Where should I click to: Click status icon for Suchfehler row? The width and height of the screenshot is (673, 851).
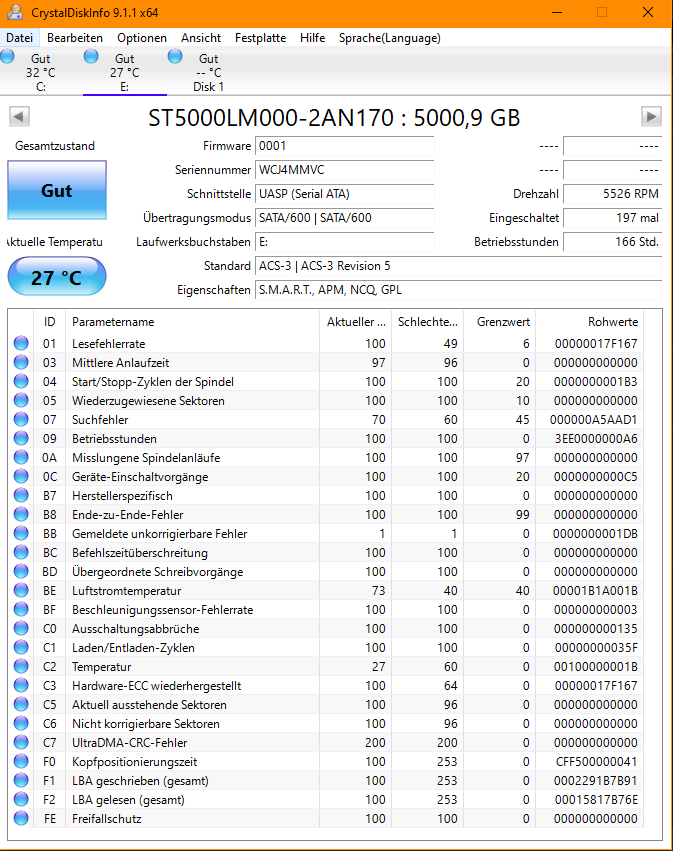(21, 419)
